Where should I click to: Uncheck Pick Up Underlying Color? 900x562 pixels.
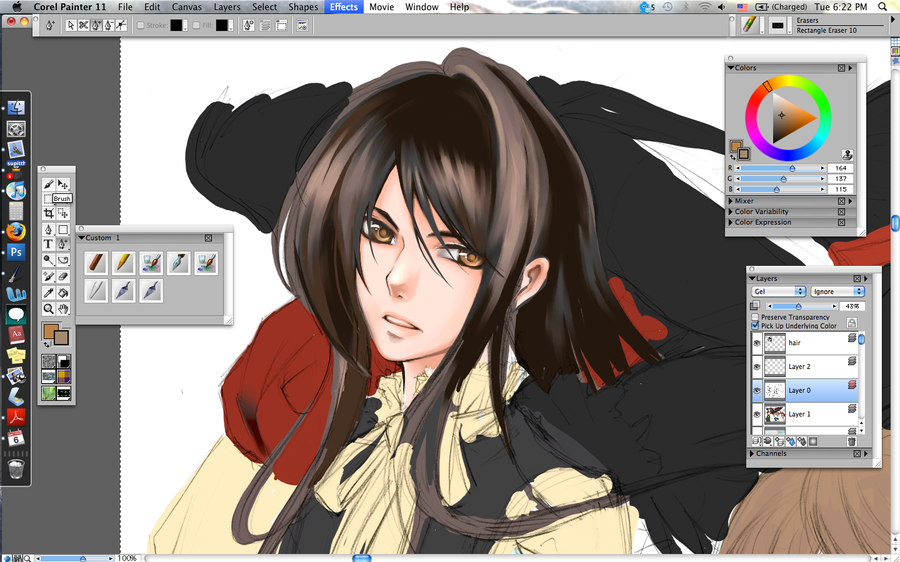point(755,325)
